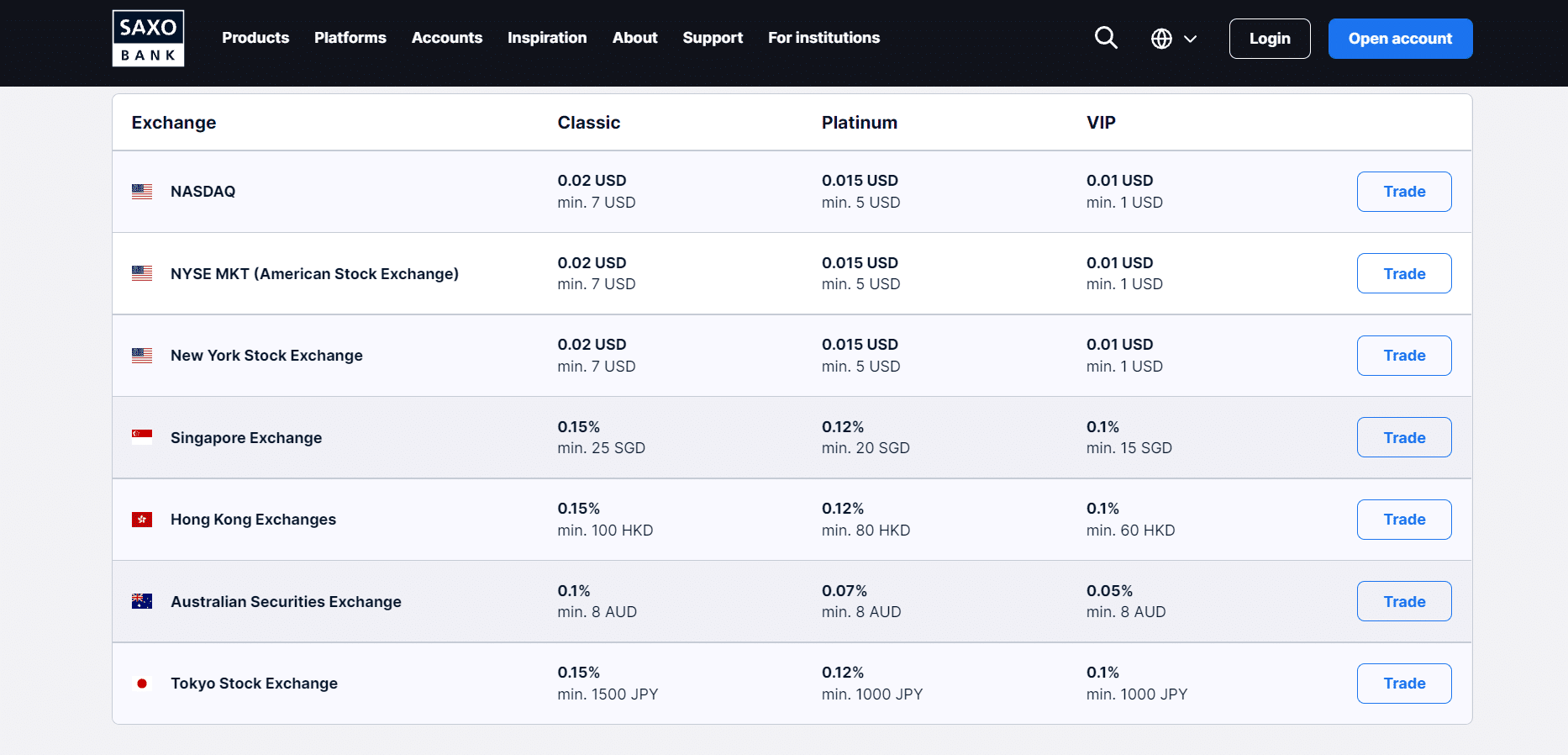Viewport: 1568px width, 755px height.
Task: Click Trade for Australian Securities Exchange
Action: 1404,601
